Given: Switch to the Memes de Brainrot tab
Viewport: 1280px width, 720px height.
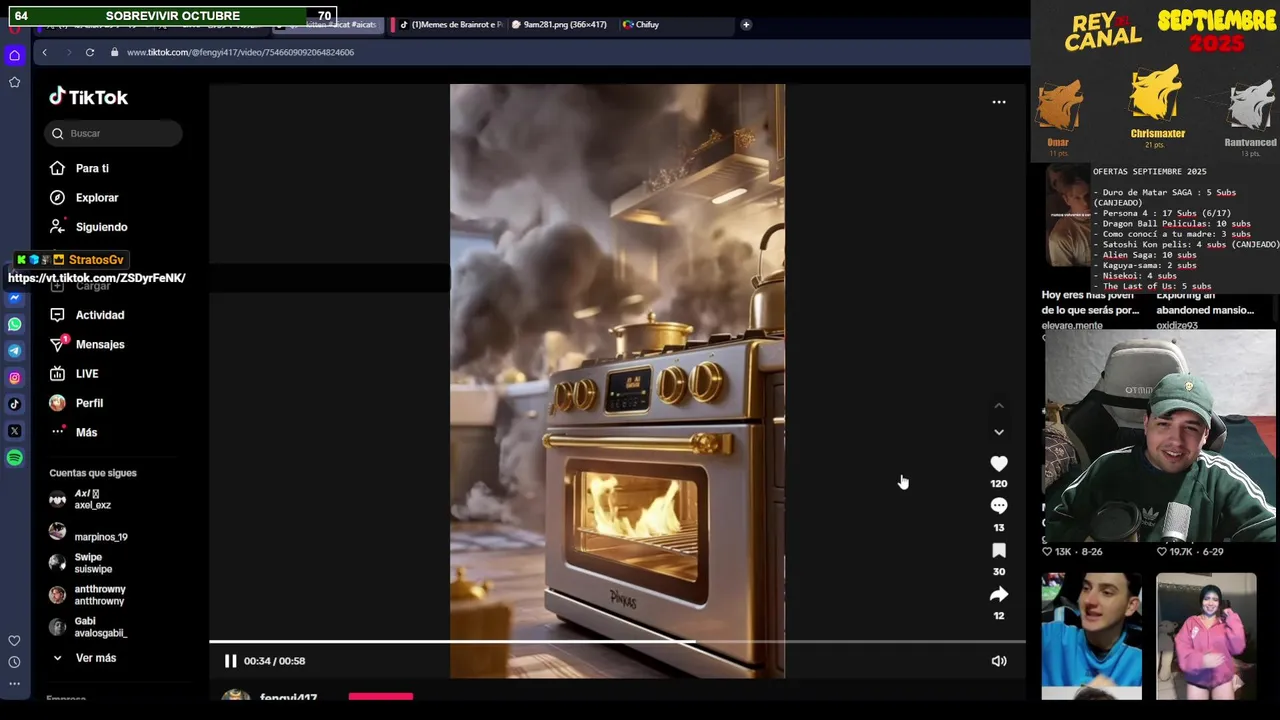Looking at the screenshot, I should tap(449, 24).
